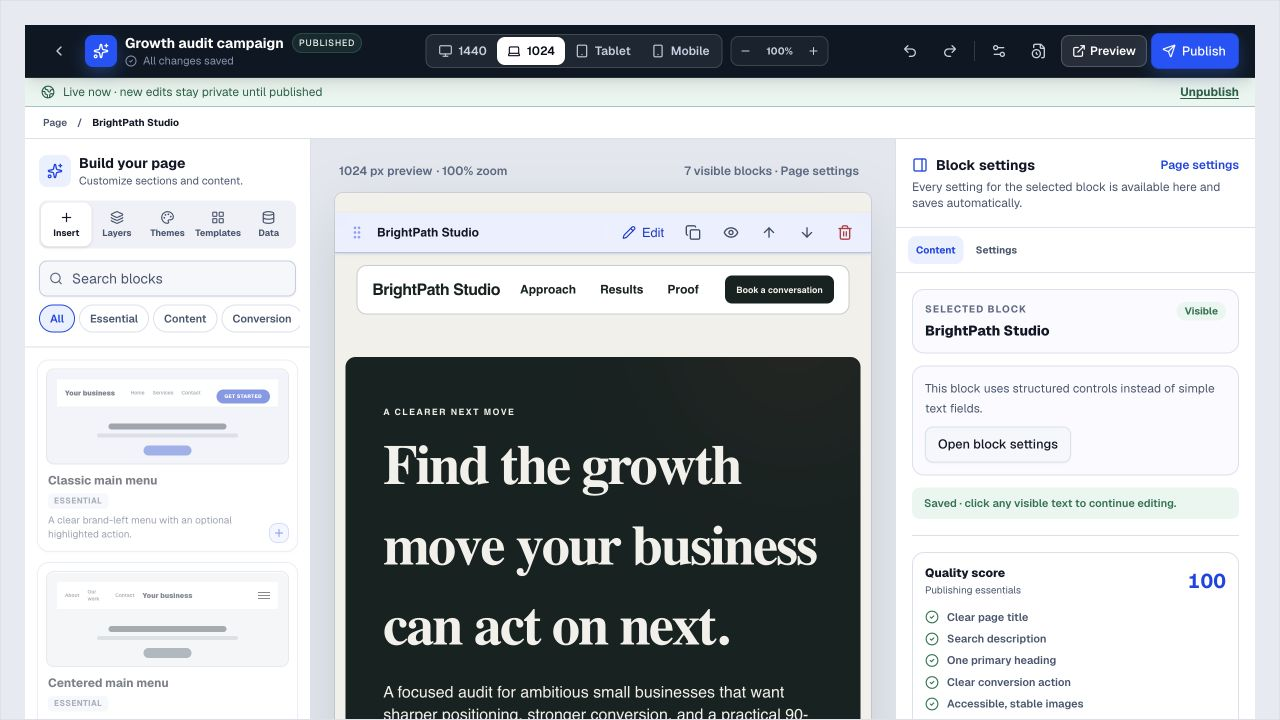The height and width of the screenshot is (720, 1280).
Task: Open the Page settings link in right panel
Action: (1199, 165)
